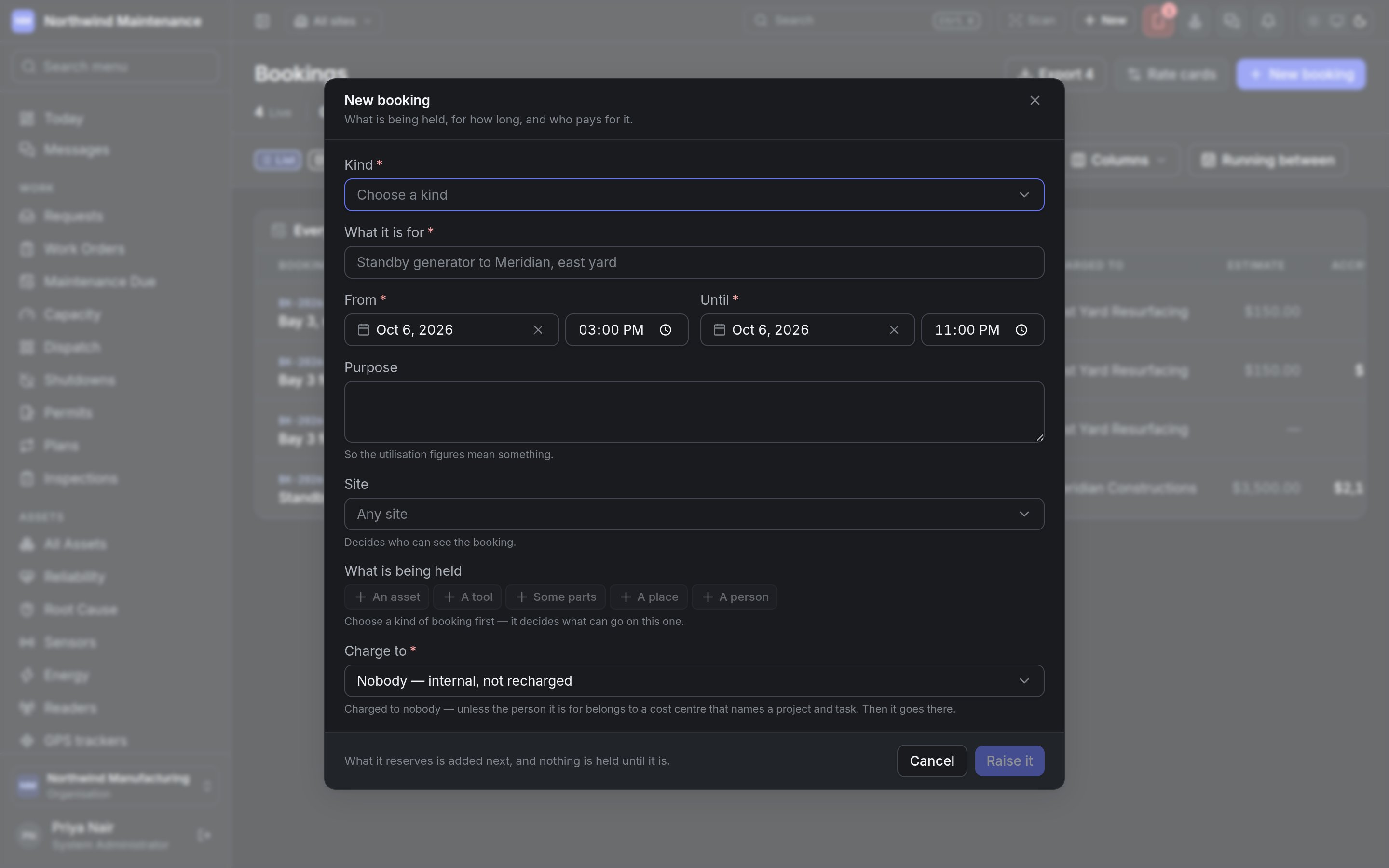
Task: Open Rate cards in the background page
Action: [1171, 74]
